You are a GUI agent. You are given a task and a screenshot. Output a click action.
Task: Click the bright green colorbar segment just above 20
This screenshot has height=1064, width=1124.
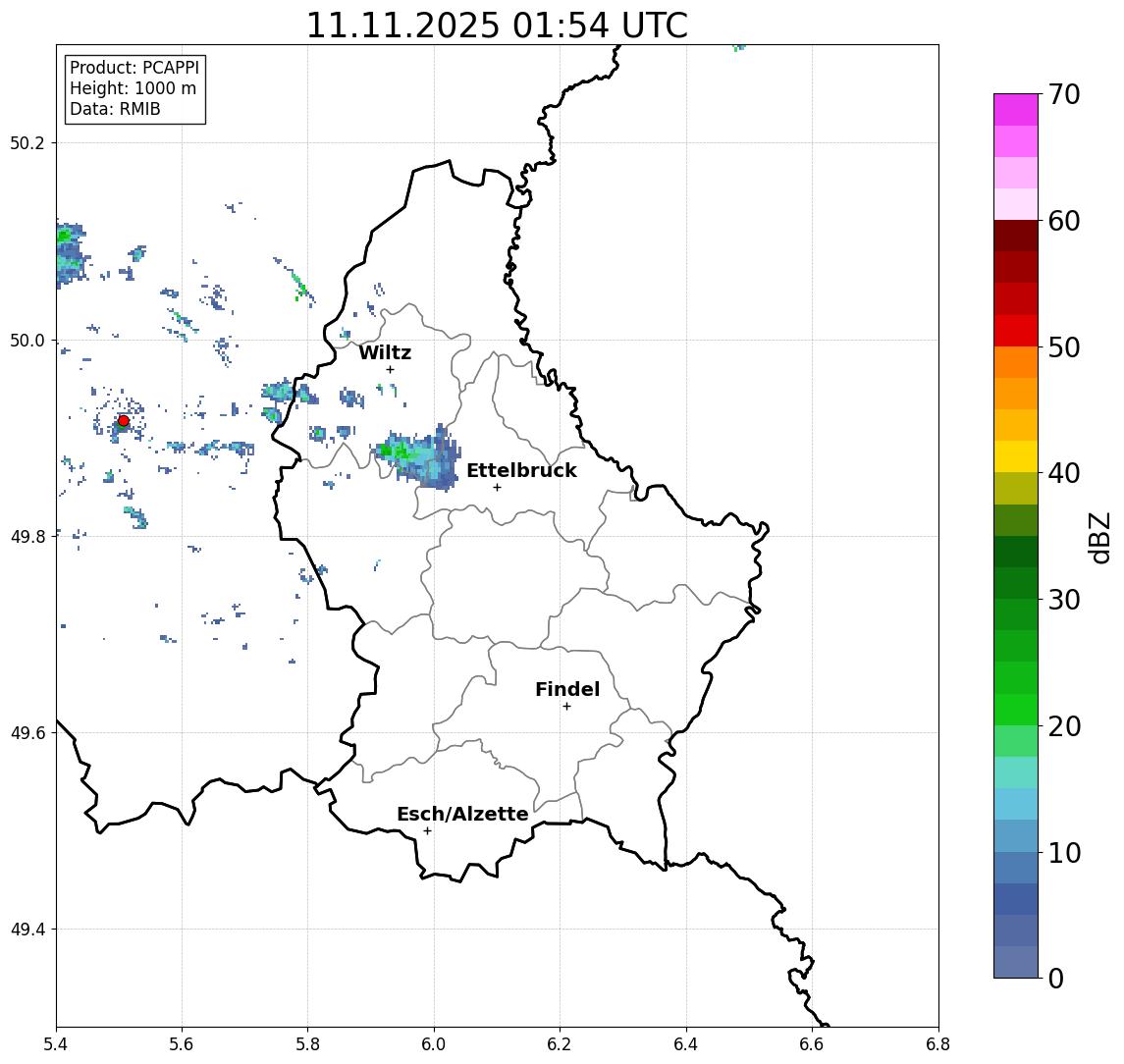1016,709
